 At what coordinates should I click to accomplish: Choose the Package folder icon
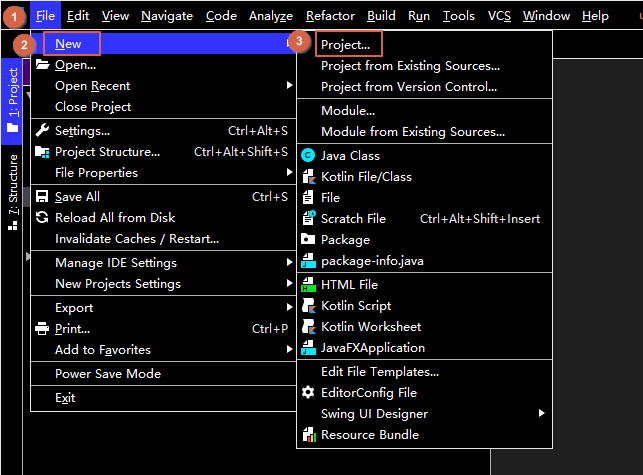click(x=308, y=240)
